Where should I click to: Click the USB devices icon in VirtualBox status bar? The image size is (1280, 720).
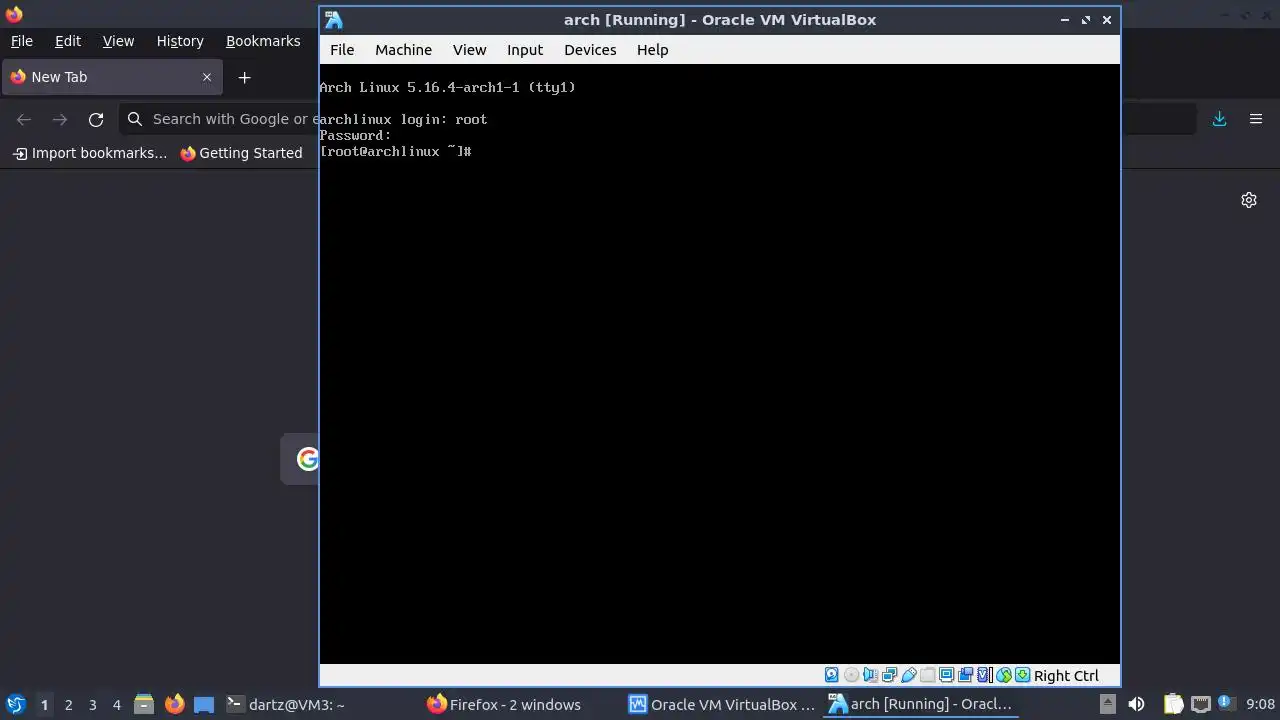click(908, 675)
